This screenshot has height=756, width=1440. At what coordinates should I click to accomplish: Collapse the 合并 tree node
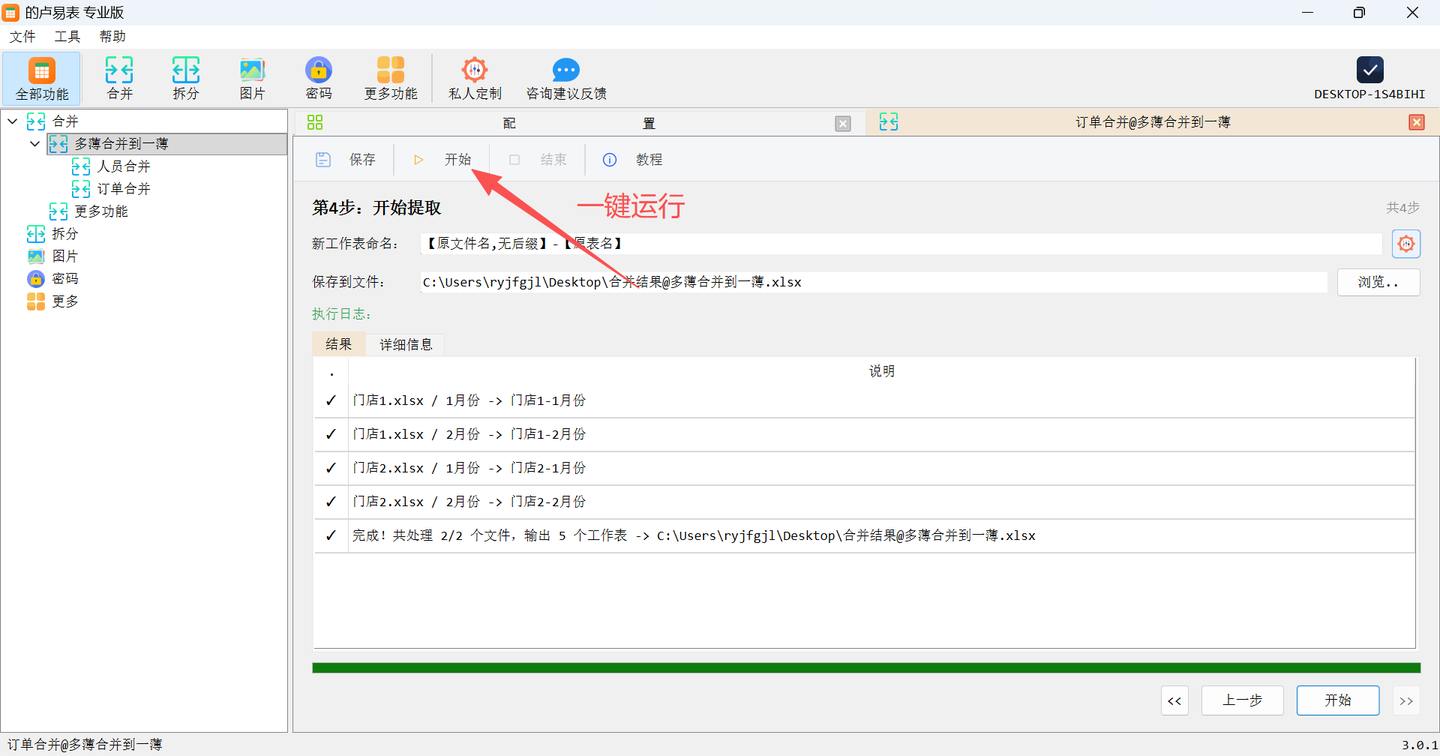point(12,121)
